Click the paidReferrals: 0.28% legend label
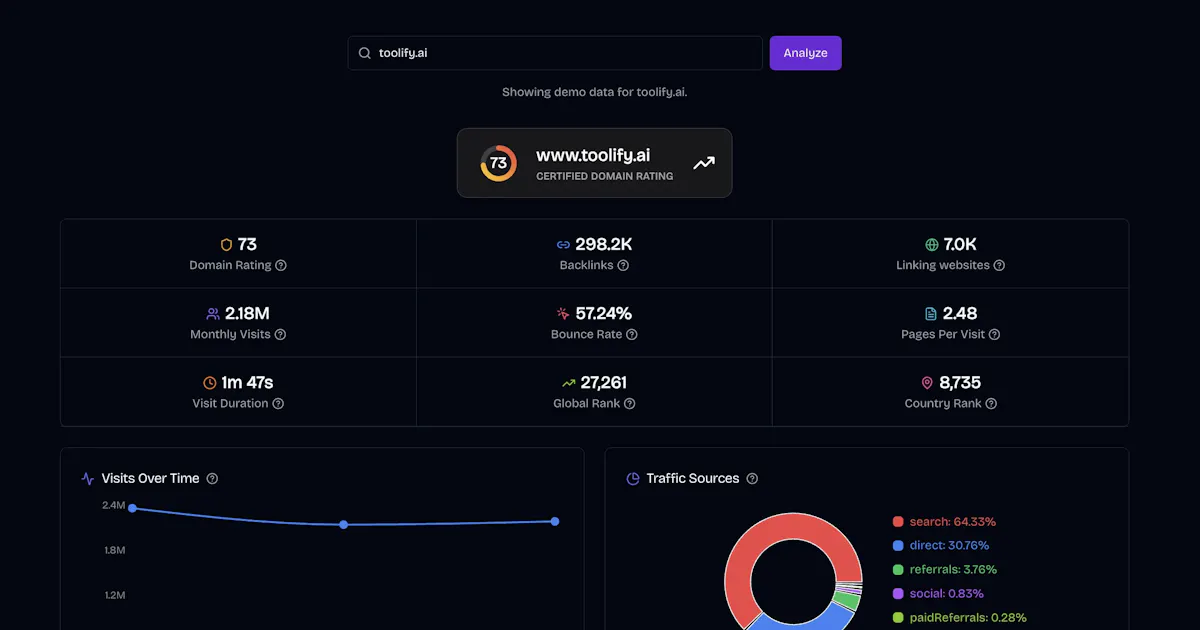The width and height of the screenshot is (1200, 630). pyautogui.click(x=968, y=618)
